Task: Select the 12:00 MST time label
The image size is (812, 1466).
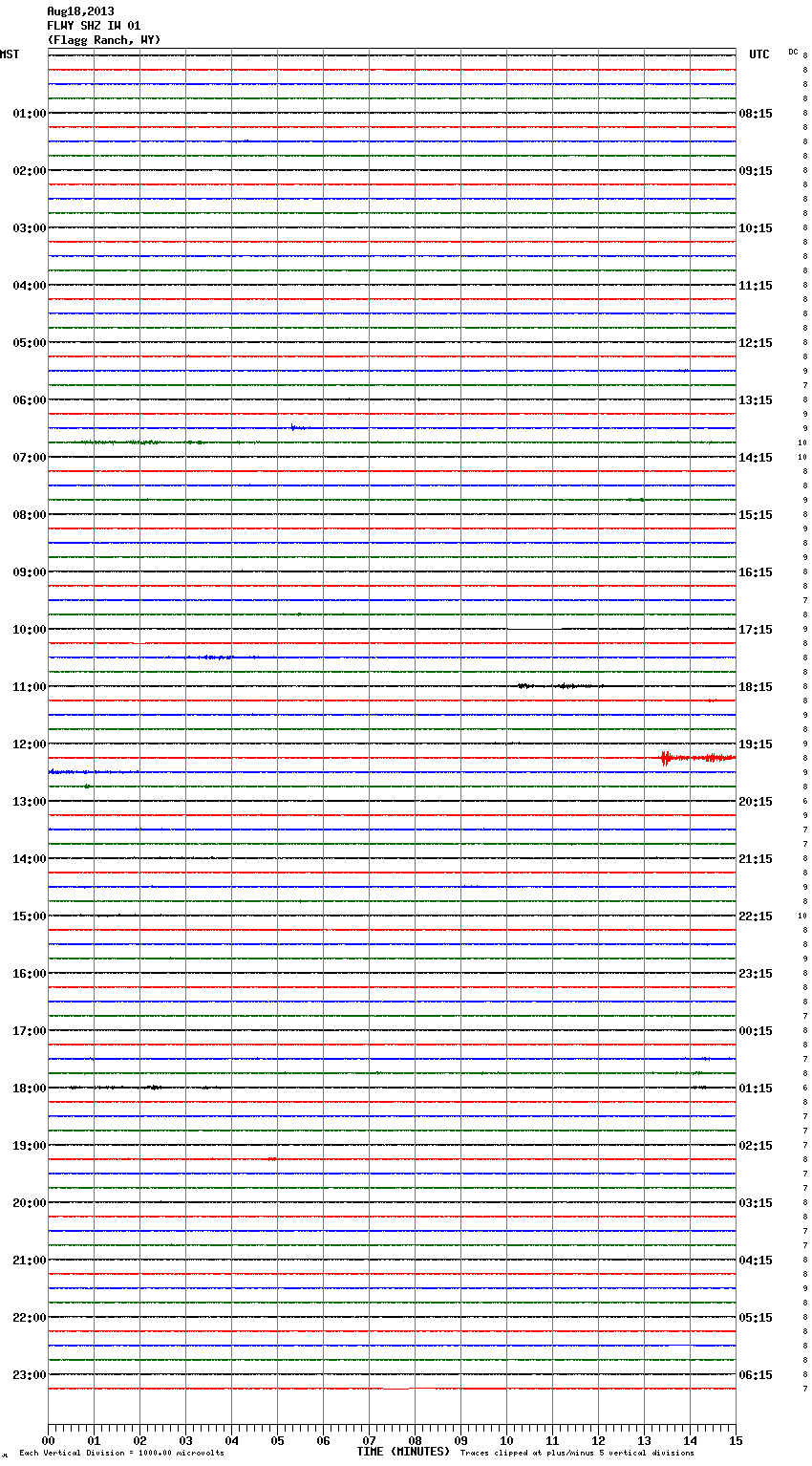Action: tap(29, 744)
